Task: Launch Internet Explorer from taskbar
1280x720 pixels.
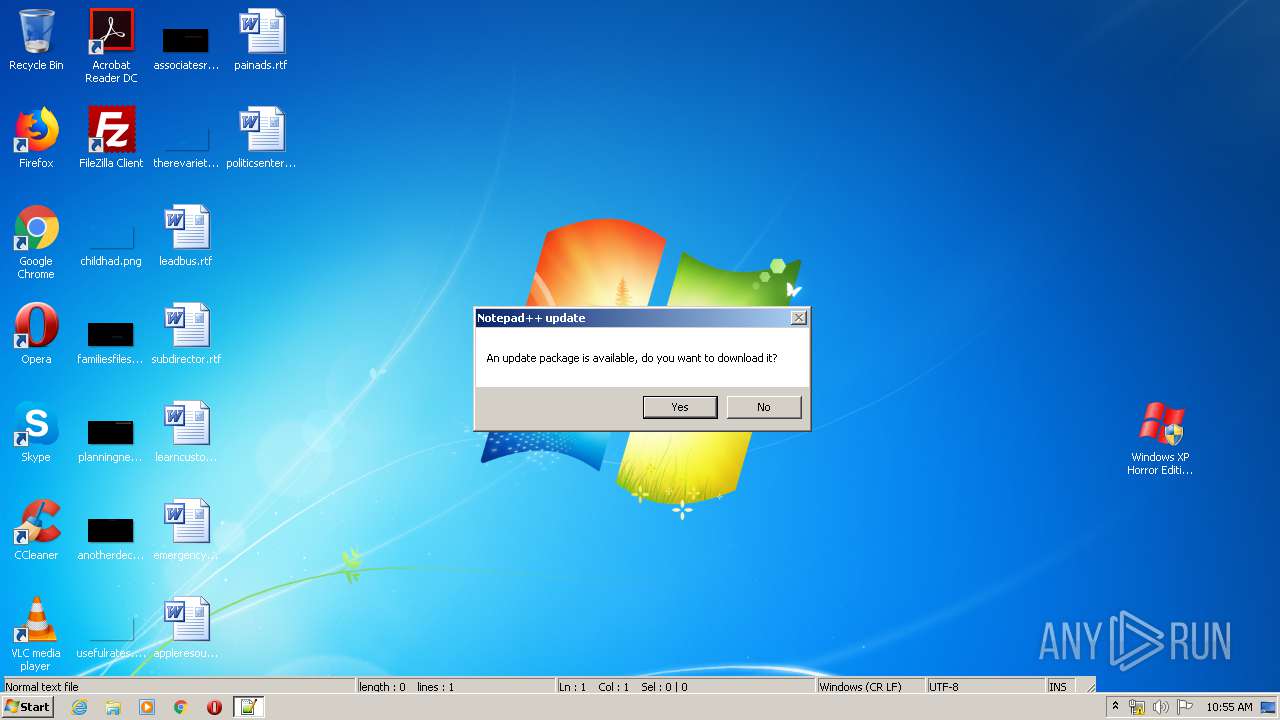Action: (79, 707)
